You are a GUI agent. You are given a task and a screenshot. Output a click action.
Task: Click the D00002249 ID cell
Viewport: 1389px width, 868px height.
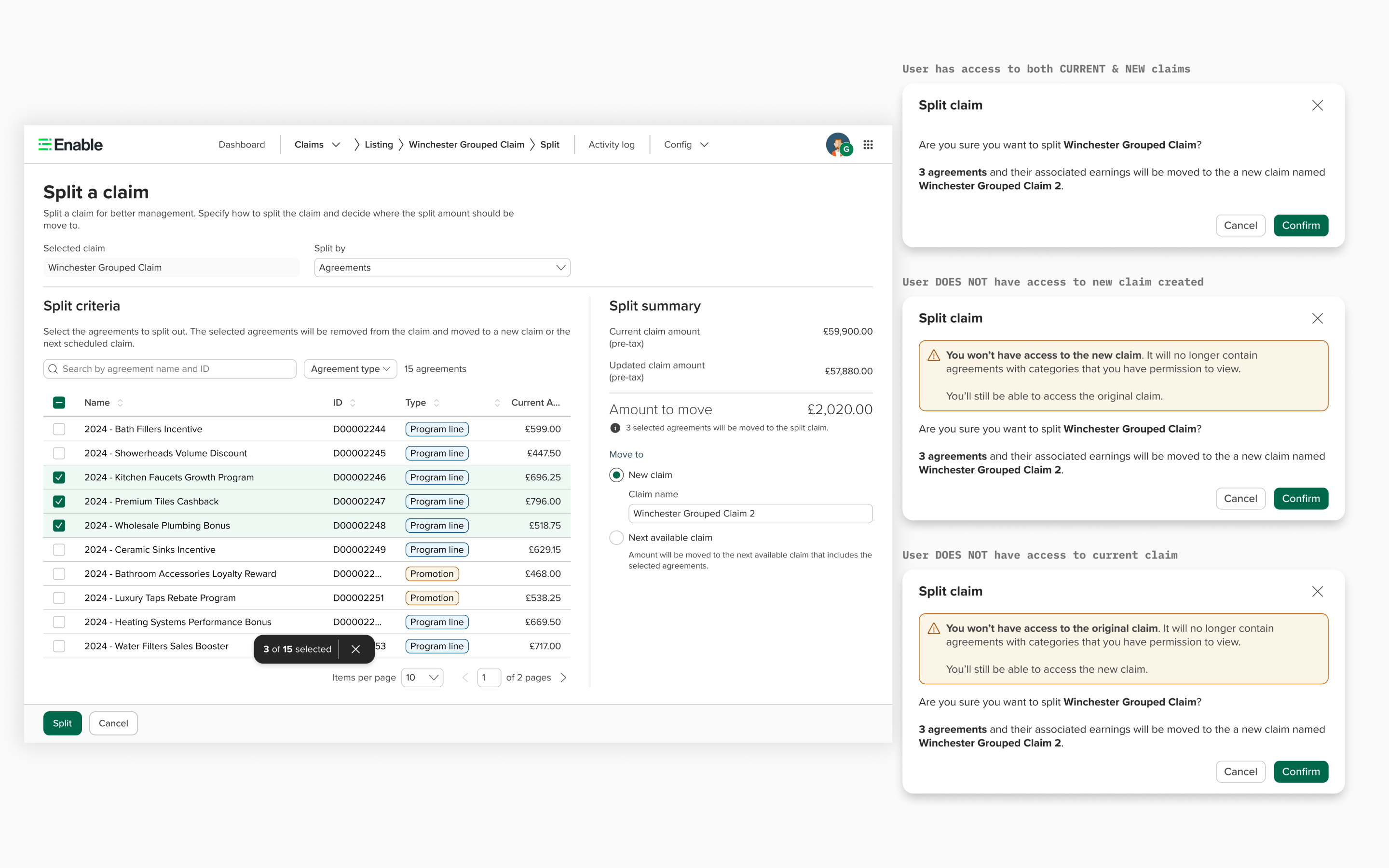click(x=359, y=549)
